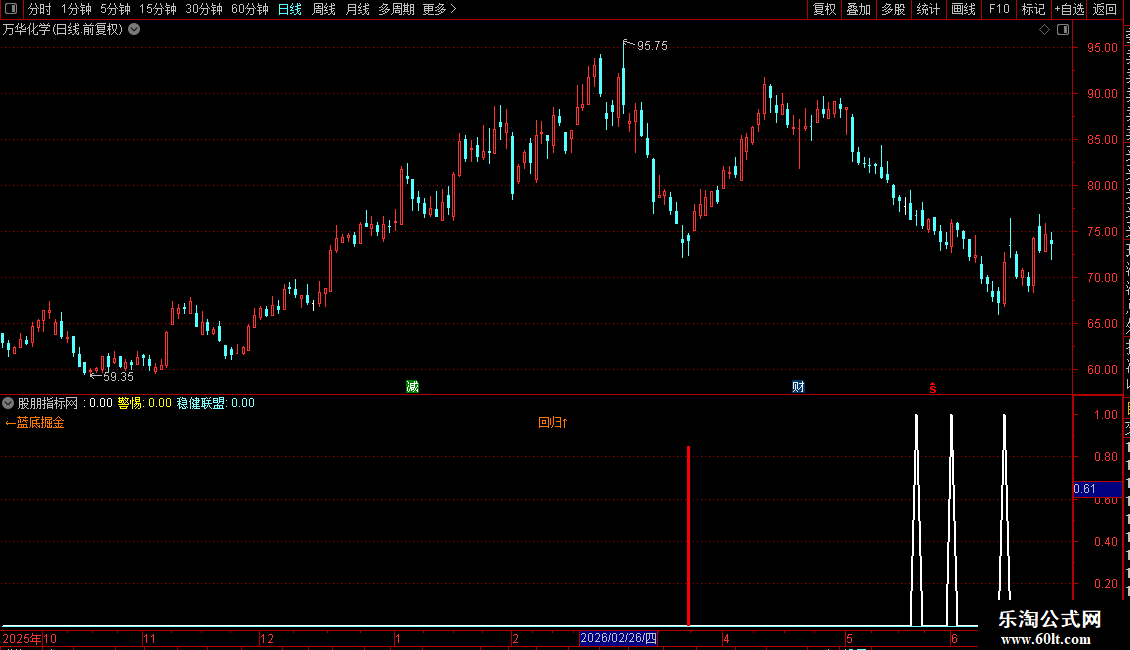Open 多股 multi-stock view
Viewport: 1130px width, 650px height.
(x=893, y=9)
